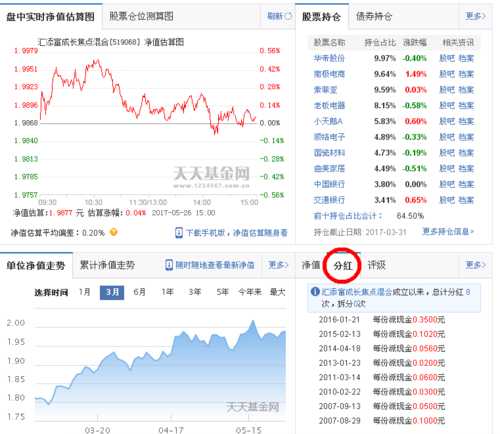Switch to the 债券持仓 tab

pos(374,16)
